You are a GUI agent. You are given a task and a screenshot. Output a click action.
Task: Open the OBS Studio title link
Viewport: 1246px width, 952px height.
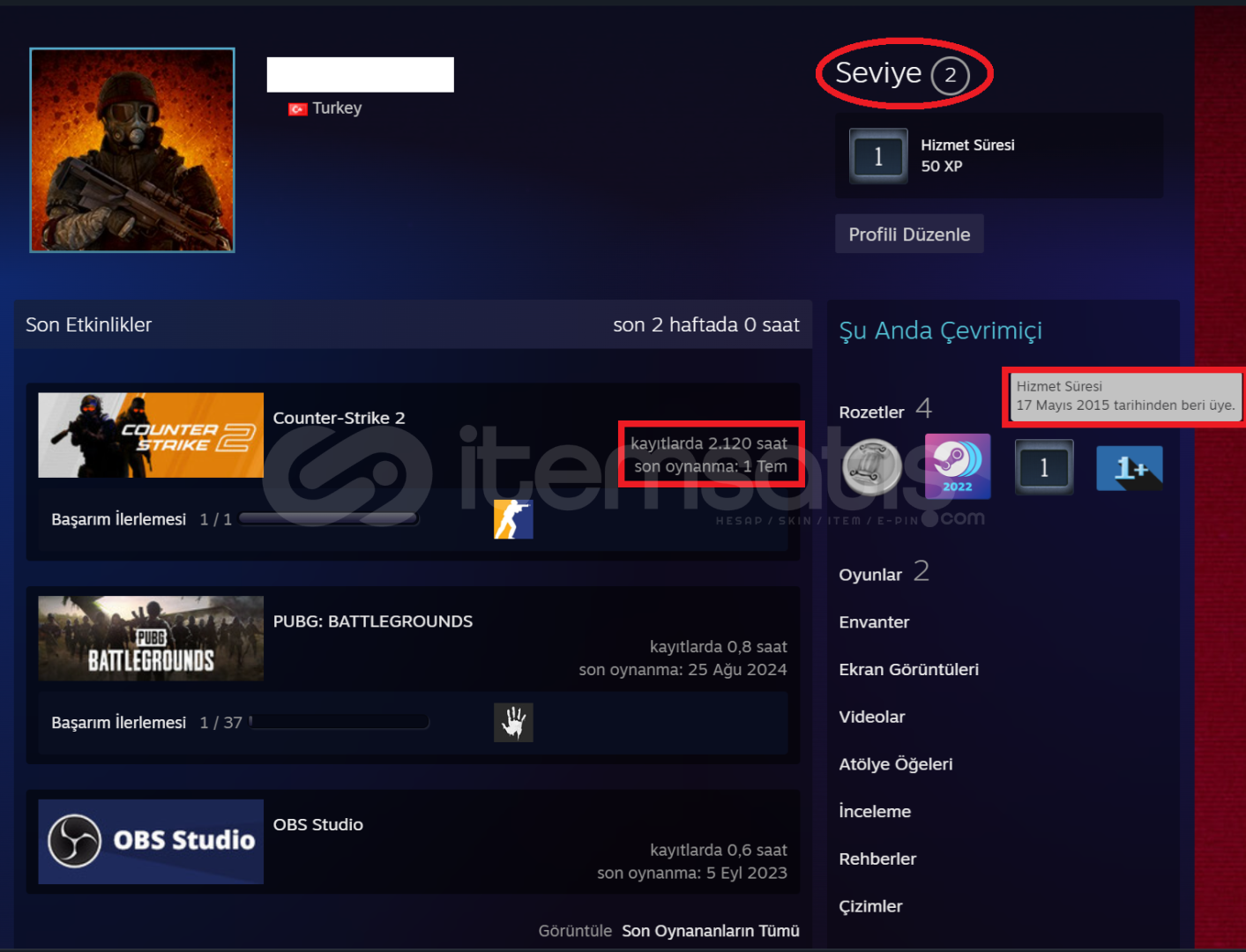pos(317,825)
